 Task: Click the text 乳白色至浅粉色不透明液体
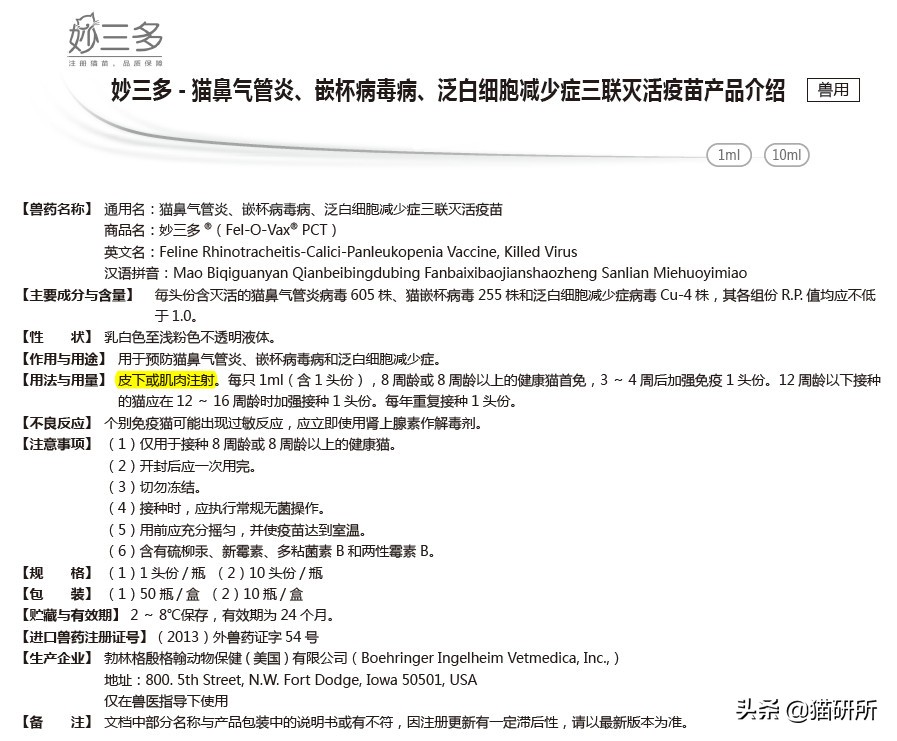click(x=189, y=338)
